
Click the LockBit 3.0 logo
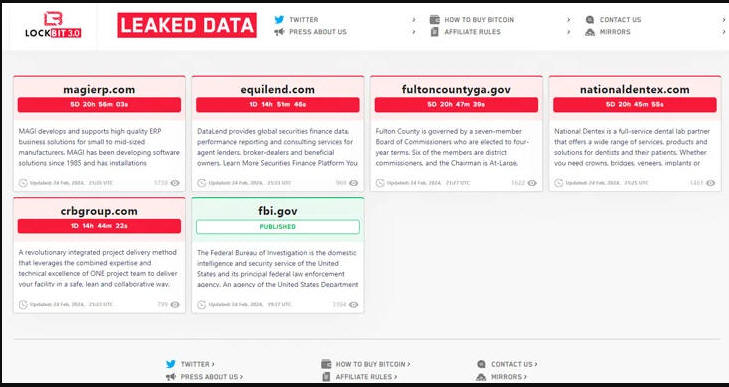(x=53, y=25)
